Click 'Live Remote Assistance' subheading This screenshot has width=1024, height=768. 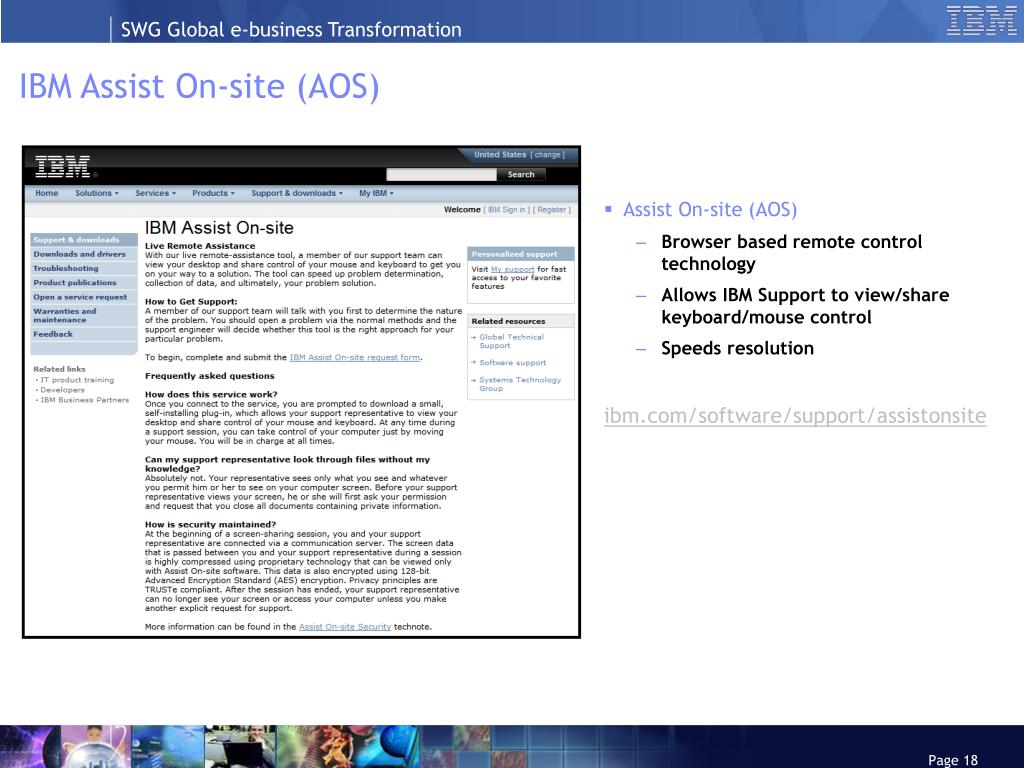point(200,246)
